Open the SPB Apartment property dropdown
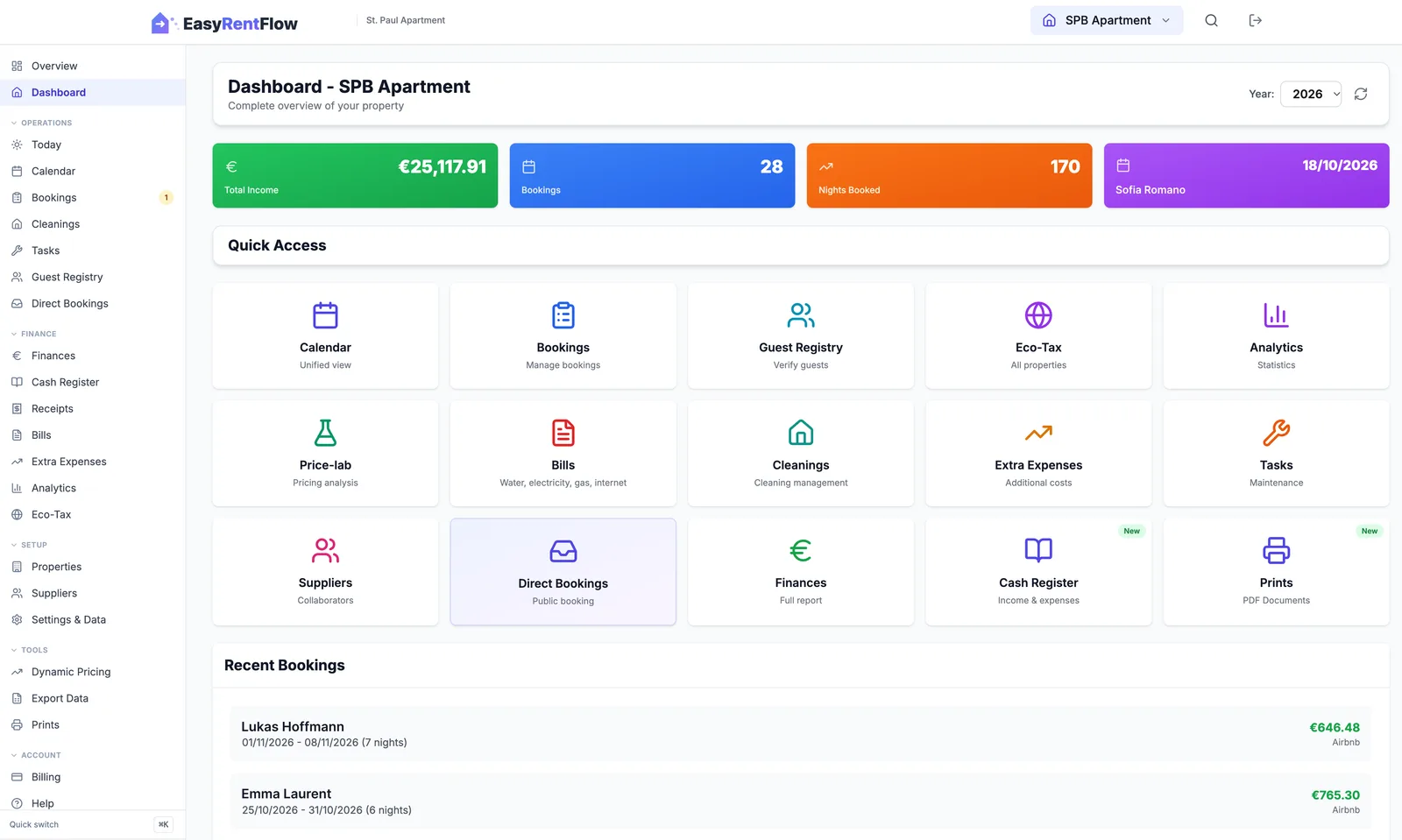Viewport: 1402px width, 840px height. (1107, 20)
